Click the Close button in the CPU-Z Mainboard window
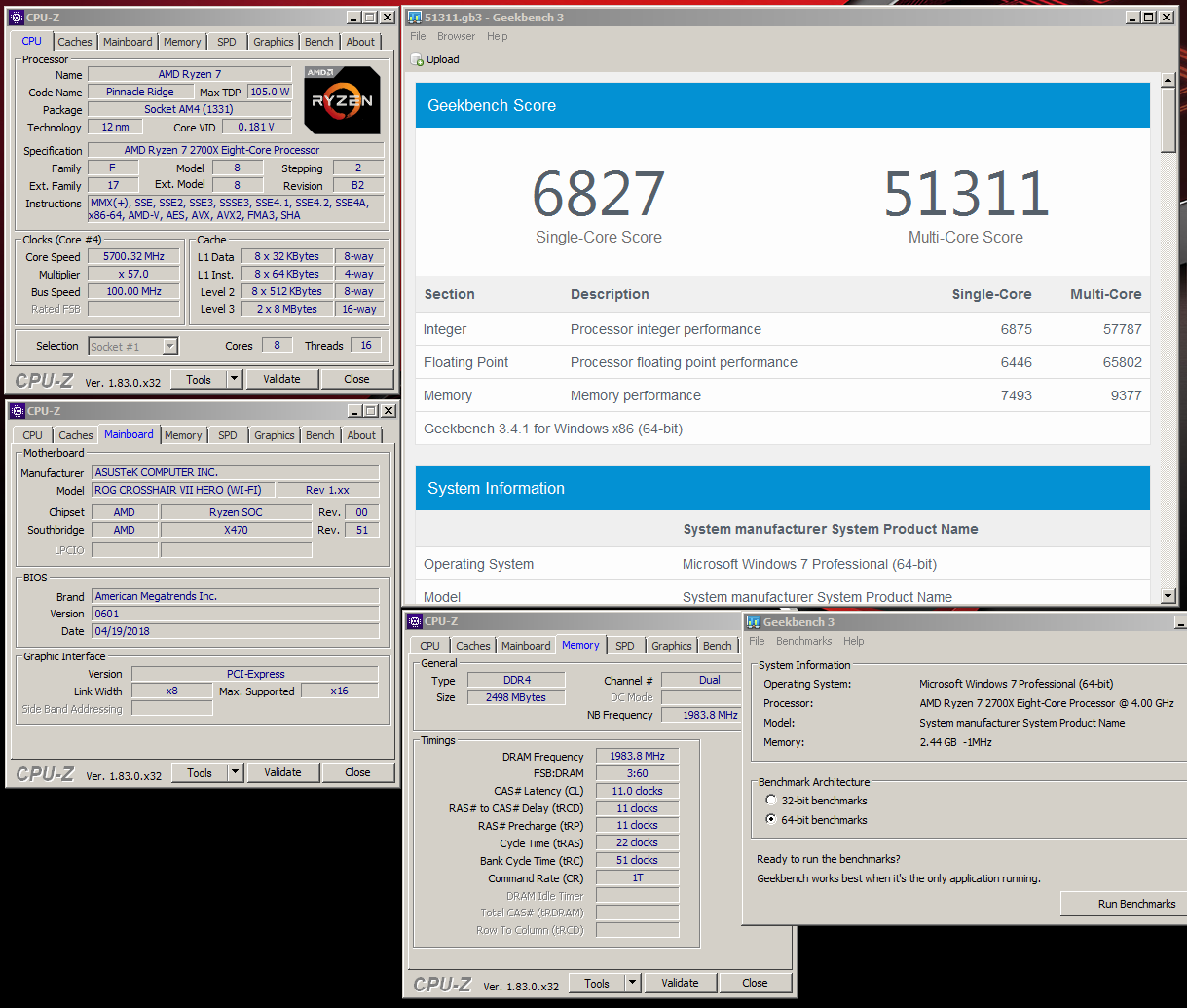Screen dimensions: 1187x1008 click(x=357, y=772)
